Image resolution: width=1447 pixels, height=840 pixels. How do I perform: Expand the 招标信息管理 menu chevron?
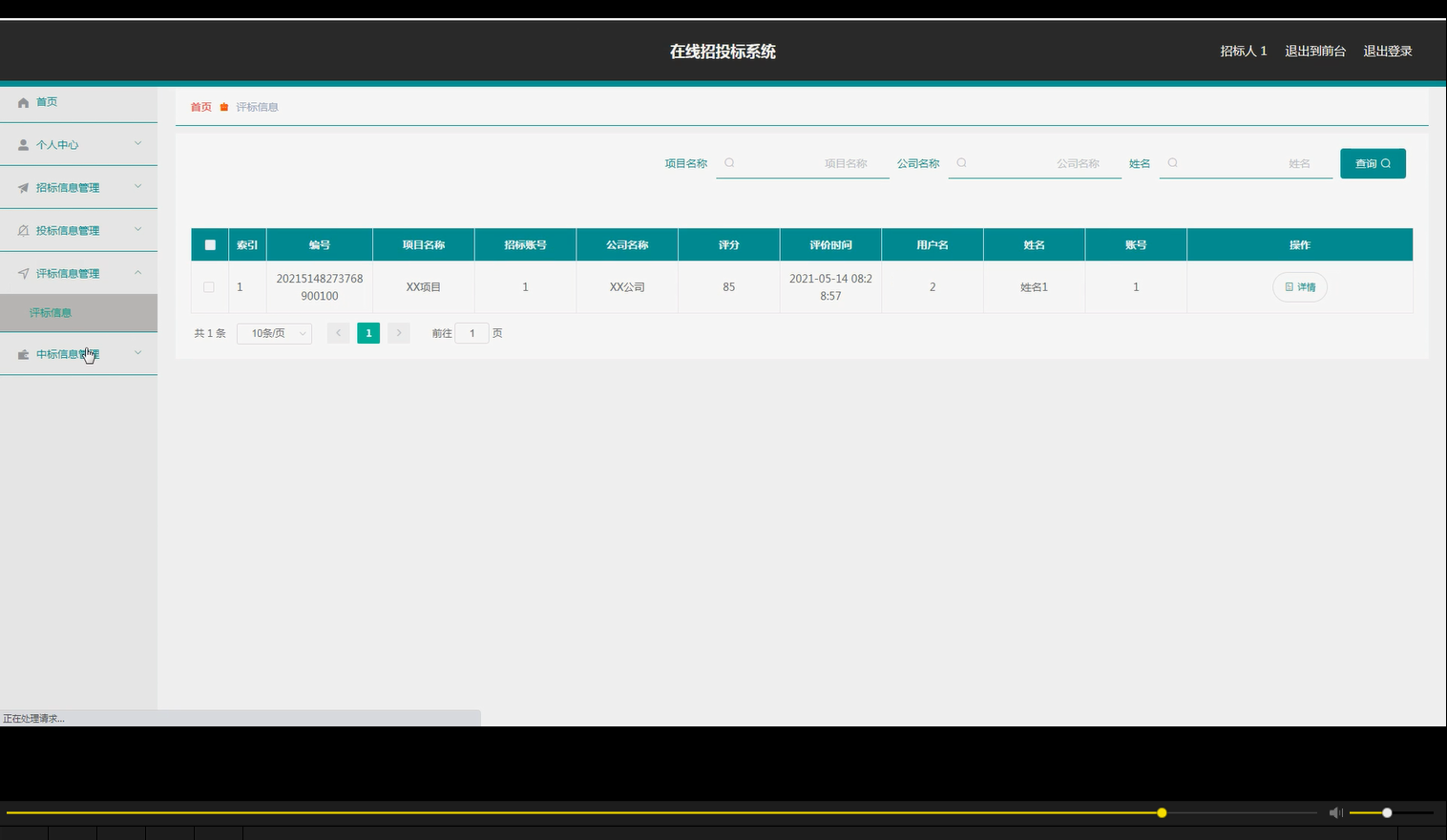[x=137, y=187]
